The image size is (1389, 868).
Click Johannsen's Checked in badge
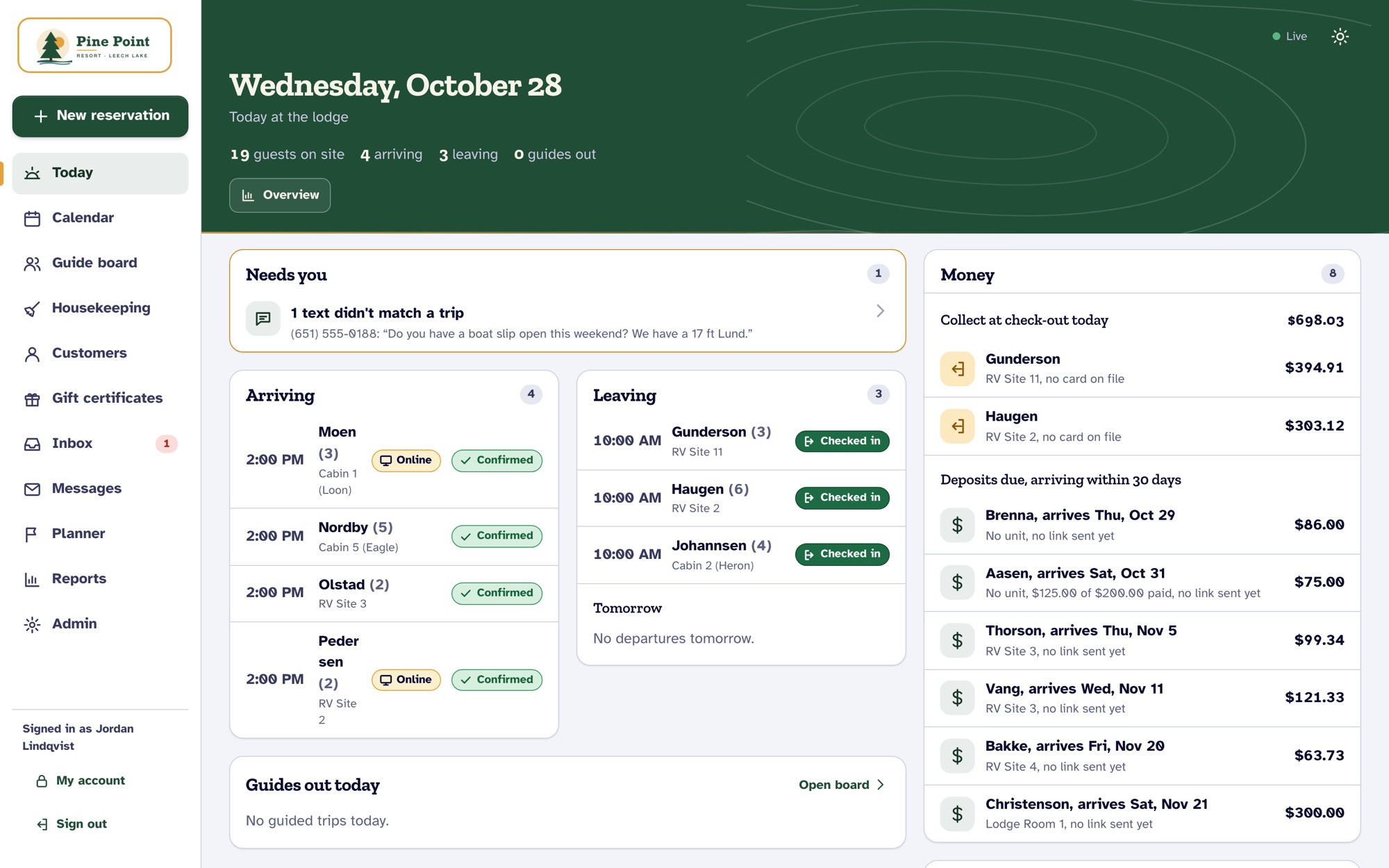[x=842, y=554]
